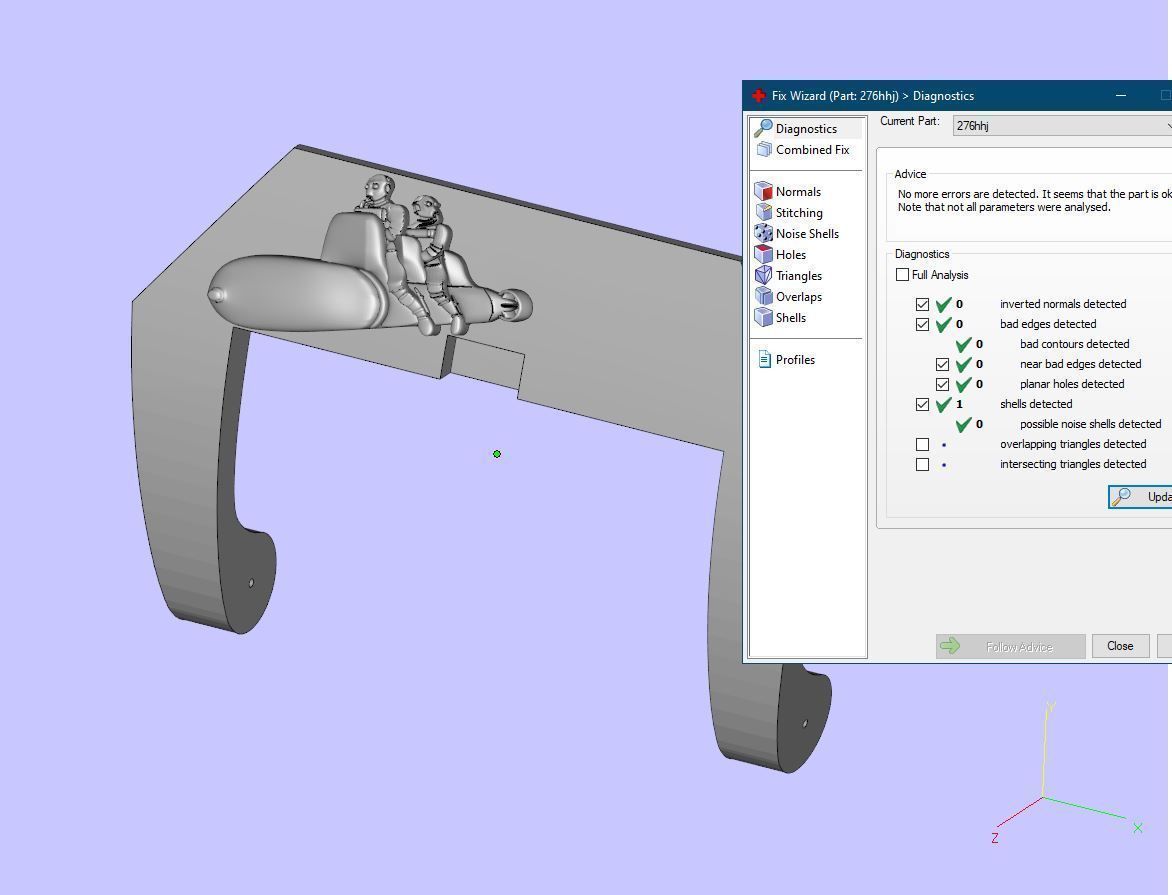This screenshot has width=1172, height=895.
Task: Click the Follow Advice button label
Action: (1020, 647)
